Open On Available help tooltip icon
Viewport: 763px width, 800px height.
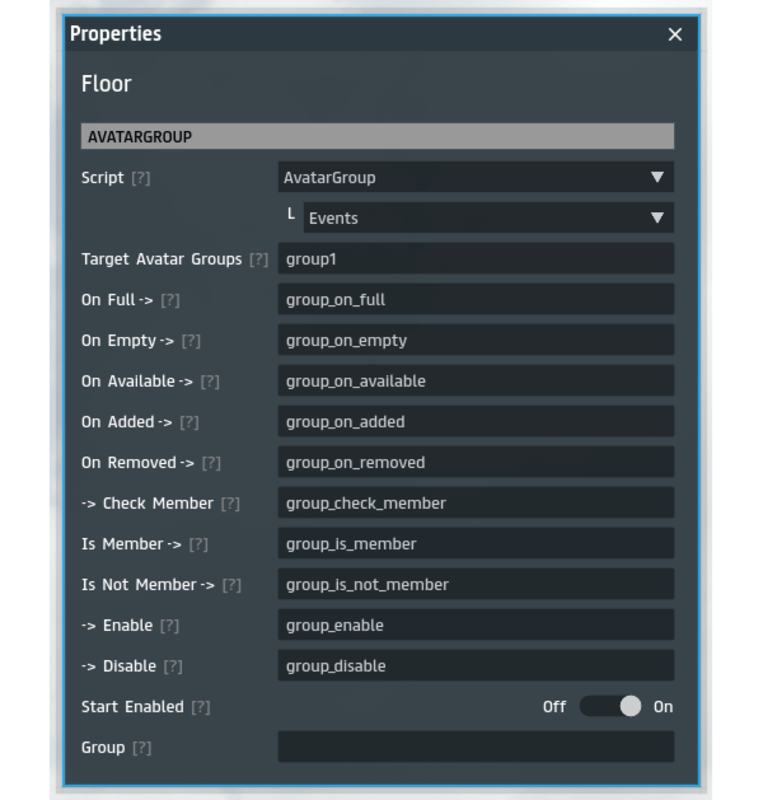click(210, 382)
